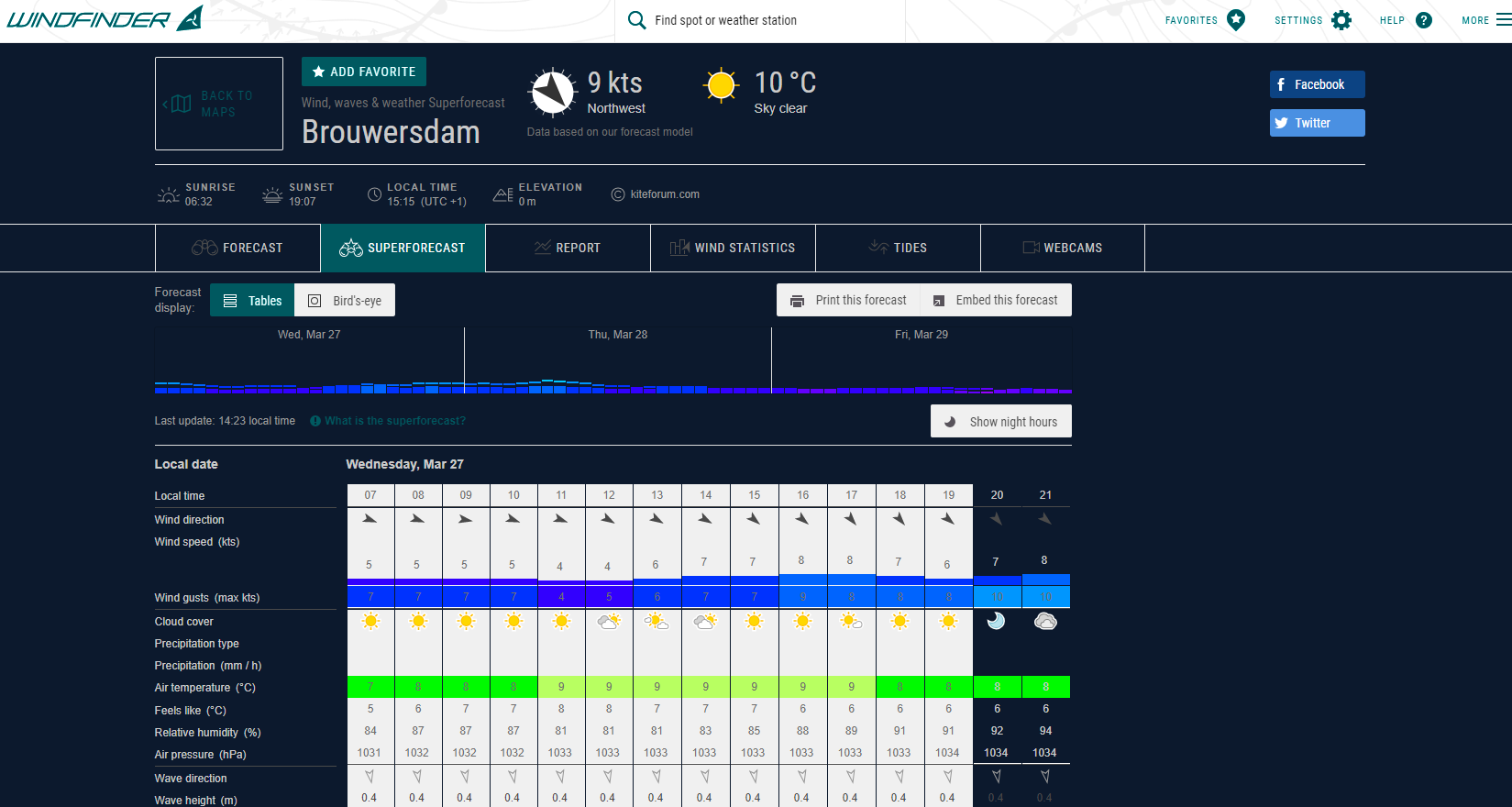Click Add Favorite button
1512x807 pixels.
point(364,72)
